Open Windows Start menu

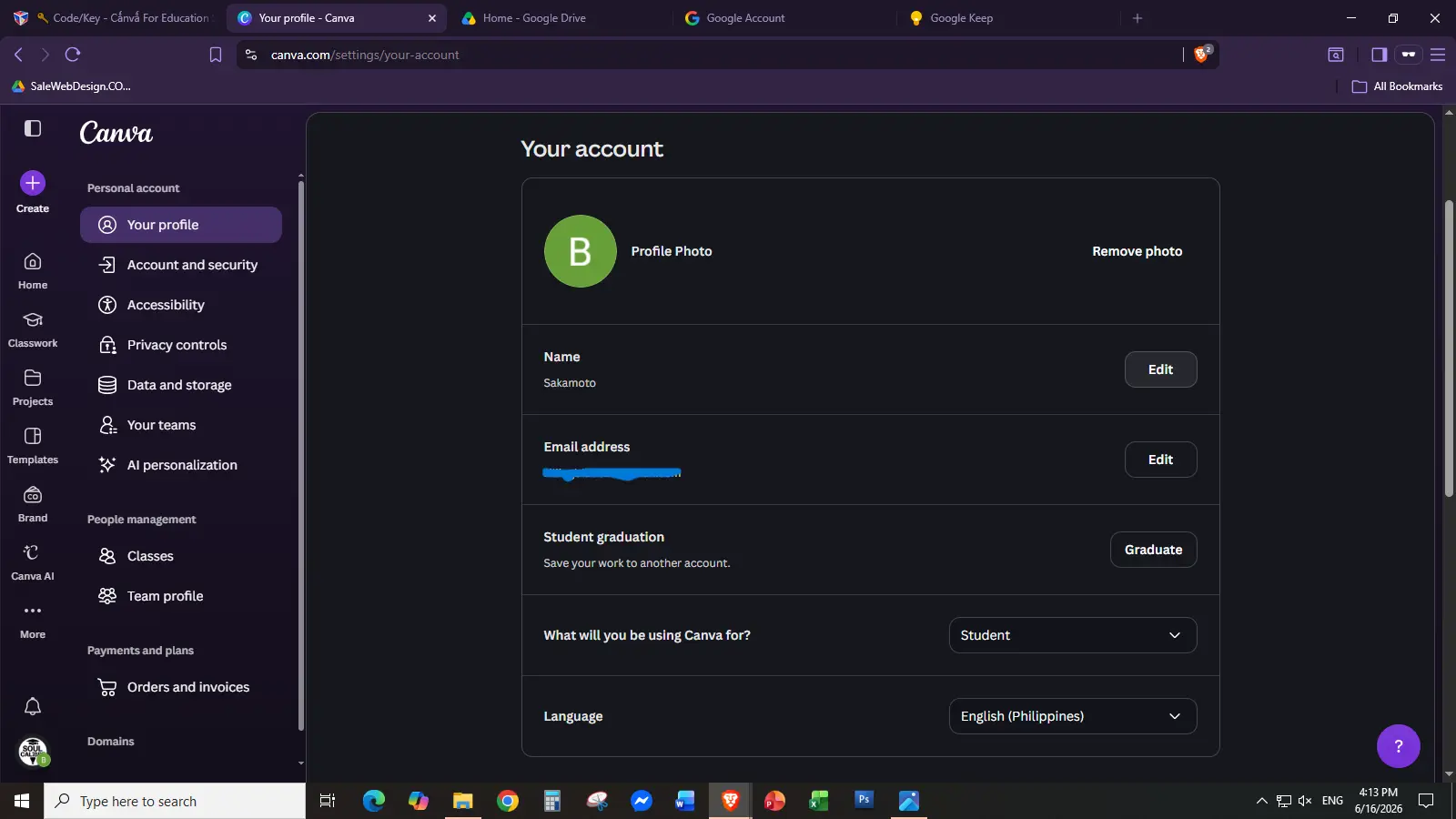(x=22, y=801)
